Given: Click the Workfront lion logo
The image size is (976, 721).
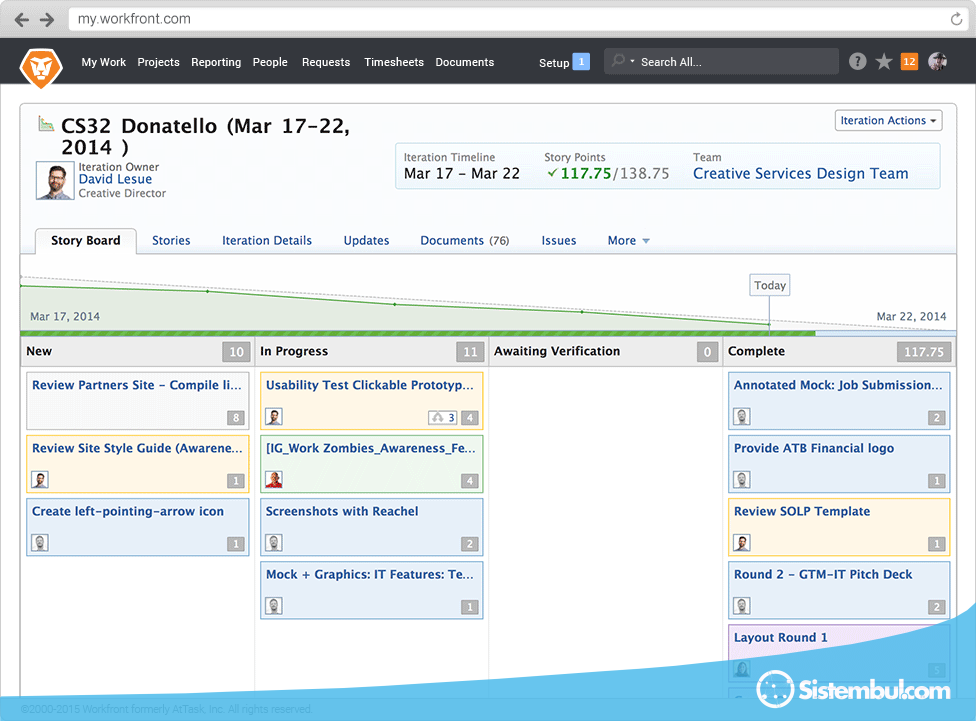Looking at the screenshot, I should pyautogui.click(x=41, y=68).
